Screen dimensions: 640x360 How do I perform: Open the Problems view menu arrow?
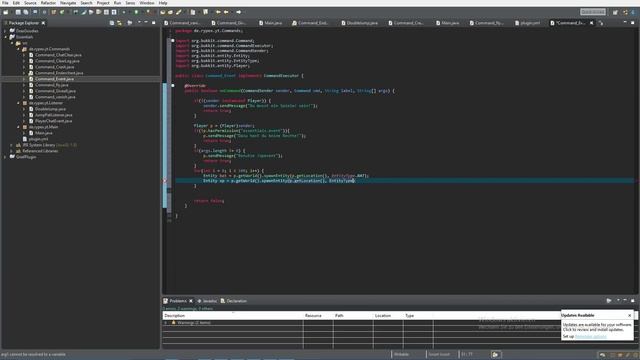tap(618, 300)
